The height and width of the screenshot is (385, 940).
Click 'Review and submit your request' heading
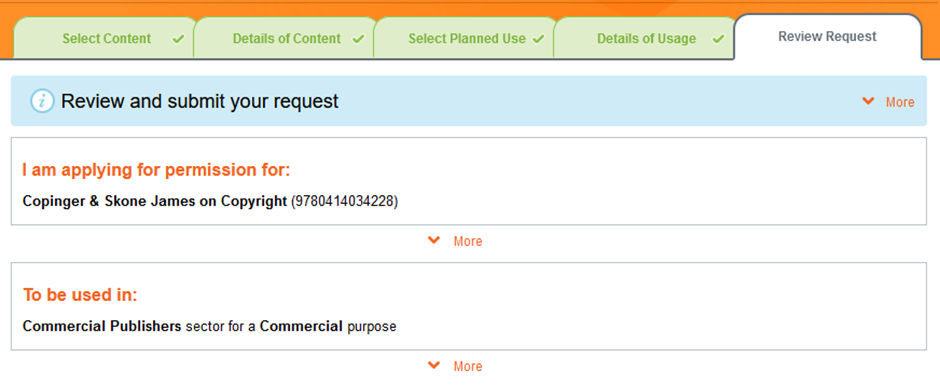[200, 101]
